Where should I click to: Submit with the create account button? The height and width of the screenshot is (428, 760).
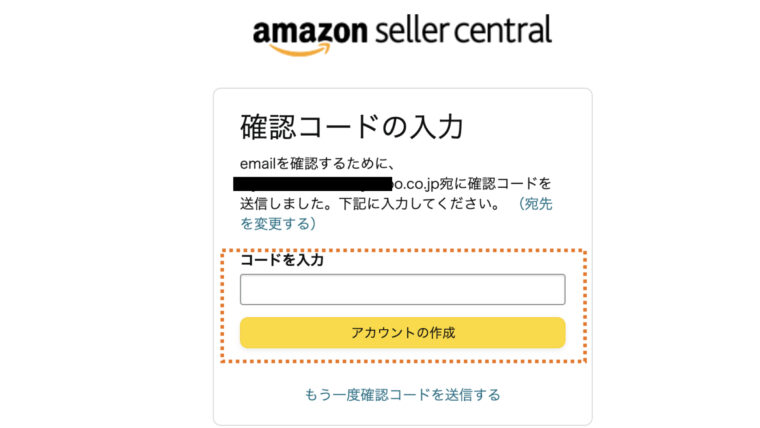coord(402,333)
